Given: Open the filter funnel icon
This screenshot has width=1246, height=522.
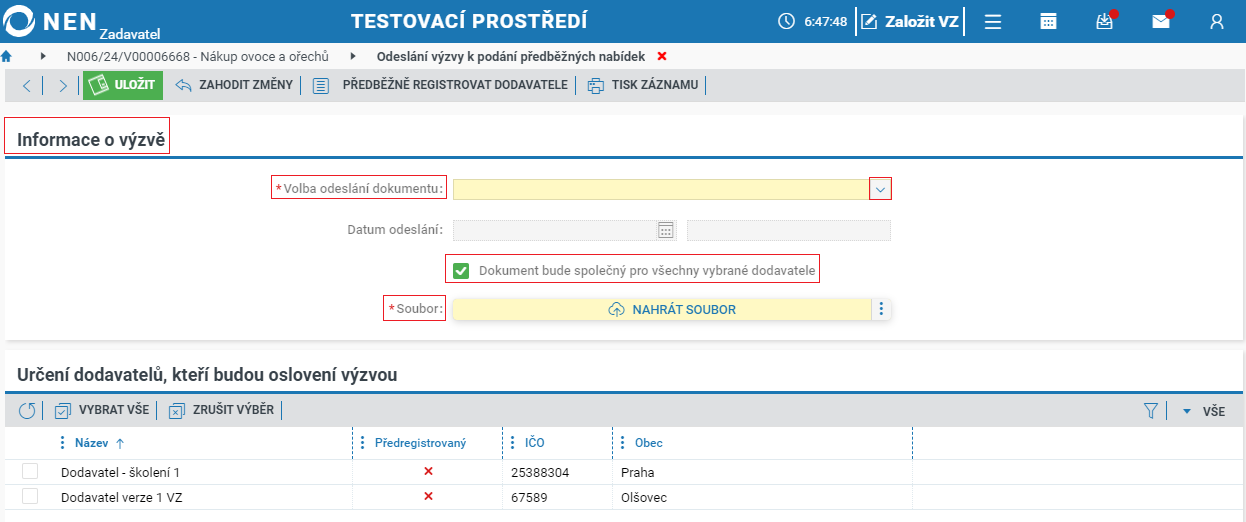Looking at the screenshot, I should (1150, 410).
